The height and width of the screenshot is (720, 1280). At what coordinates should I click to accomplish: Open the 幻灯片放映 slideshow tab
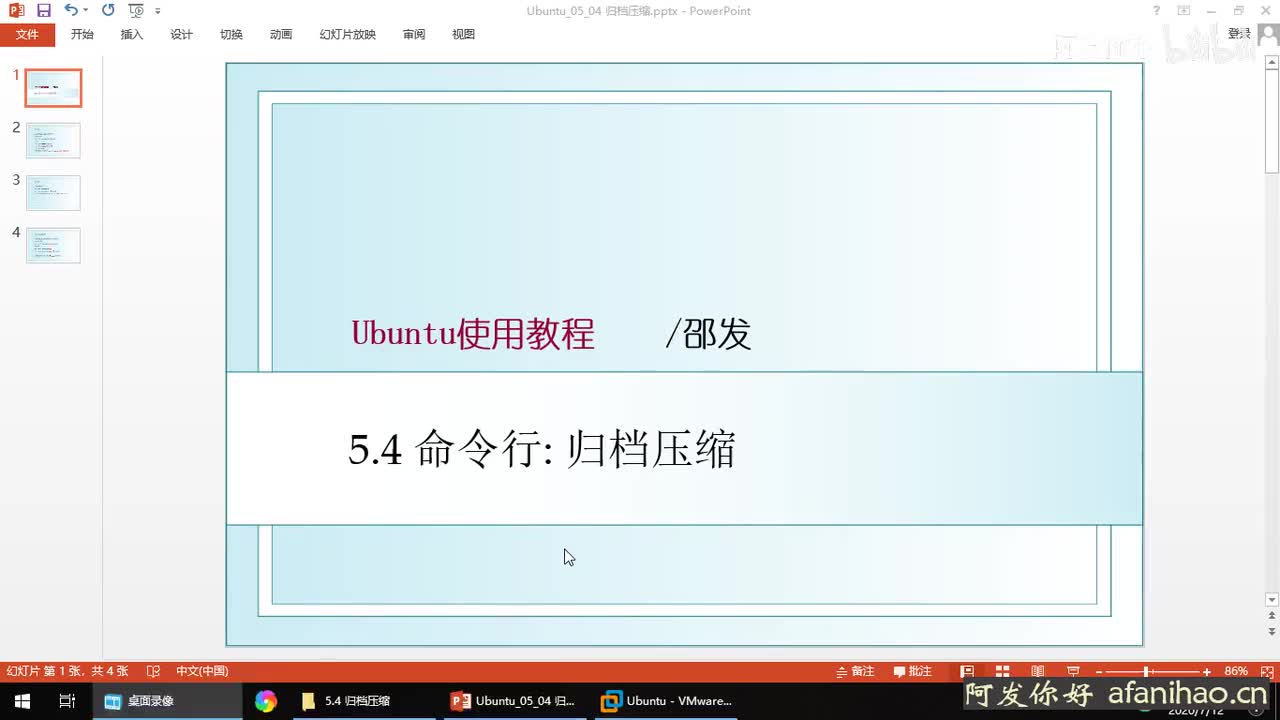[x=348, y=34]
